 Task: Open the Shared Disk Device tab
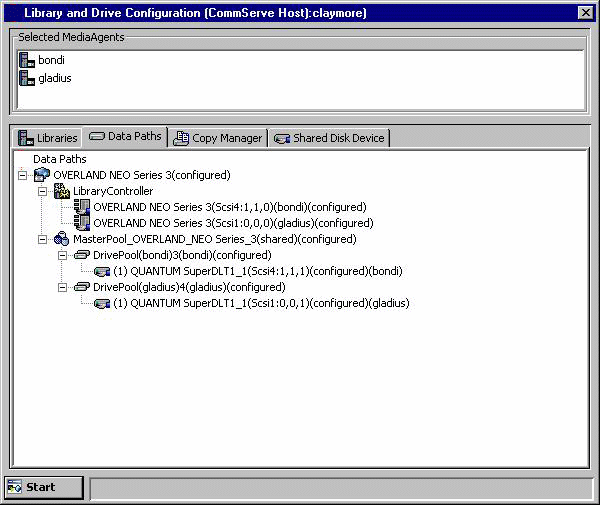(x=329, y=138)
